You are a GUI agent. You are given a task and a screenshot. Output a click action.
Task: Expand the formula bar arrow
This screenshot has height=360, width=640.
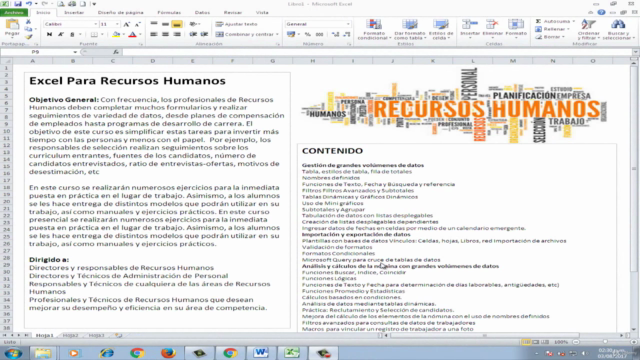pyautogui.click(x=636, y=52)
